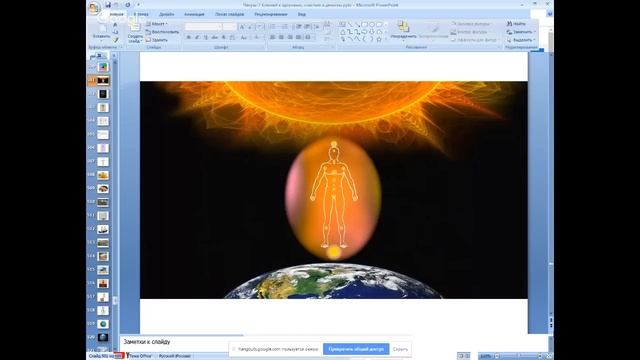The image size is (640, 360).
Task: Adjust the zoom slider in status bar
Action: point(519,356)
